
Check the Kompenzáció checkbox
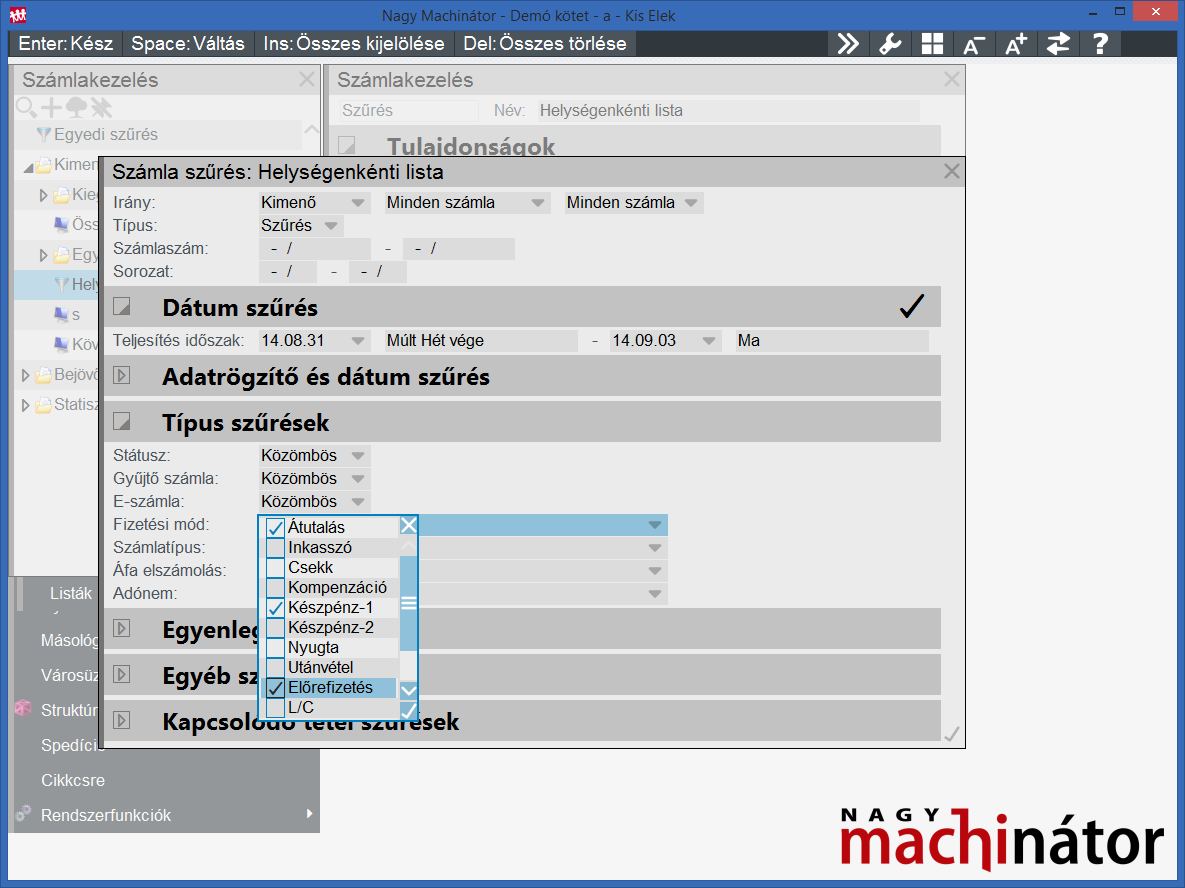pyautogui.click(x=275, y=588)
